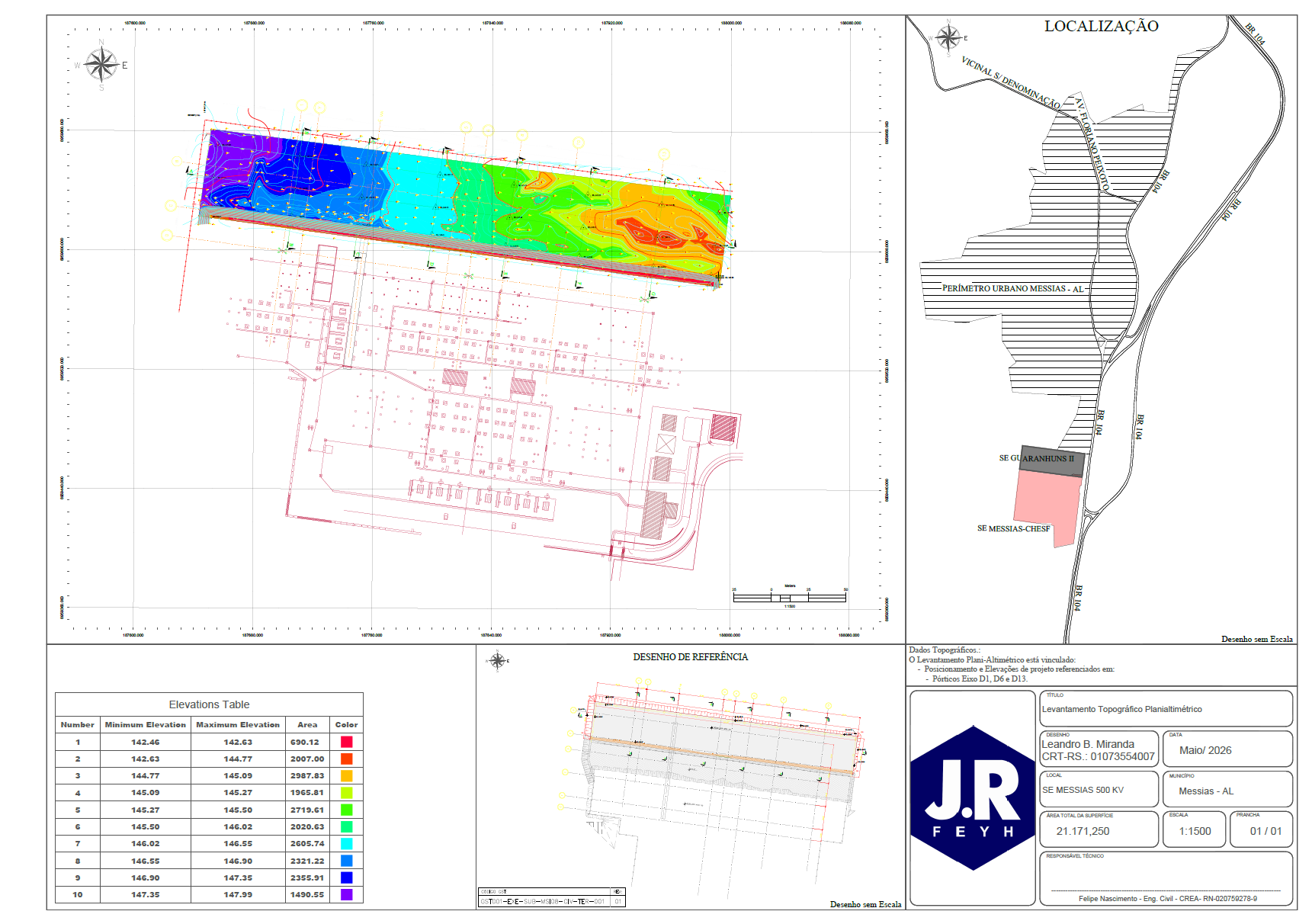Click the Pórticos Eixo D1, D6 e D13 note
This screenshot has width=1312, height=924.
point(980,679)
